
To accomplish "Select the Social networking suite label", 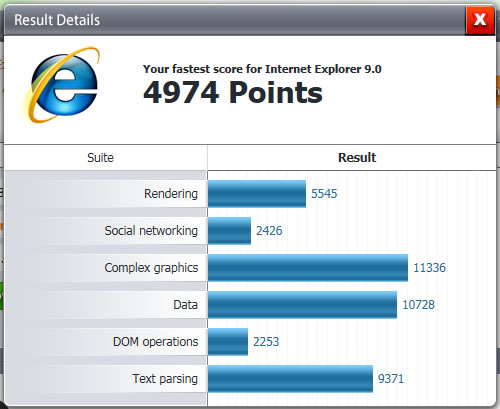I will [x=151, y=231].
